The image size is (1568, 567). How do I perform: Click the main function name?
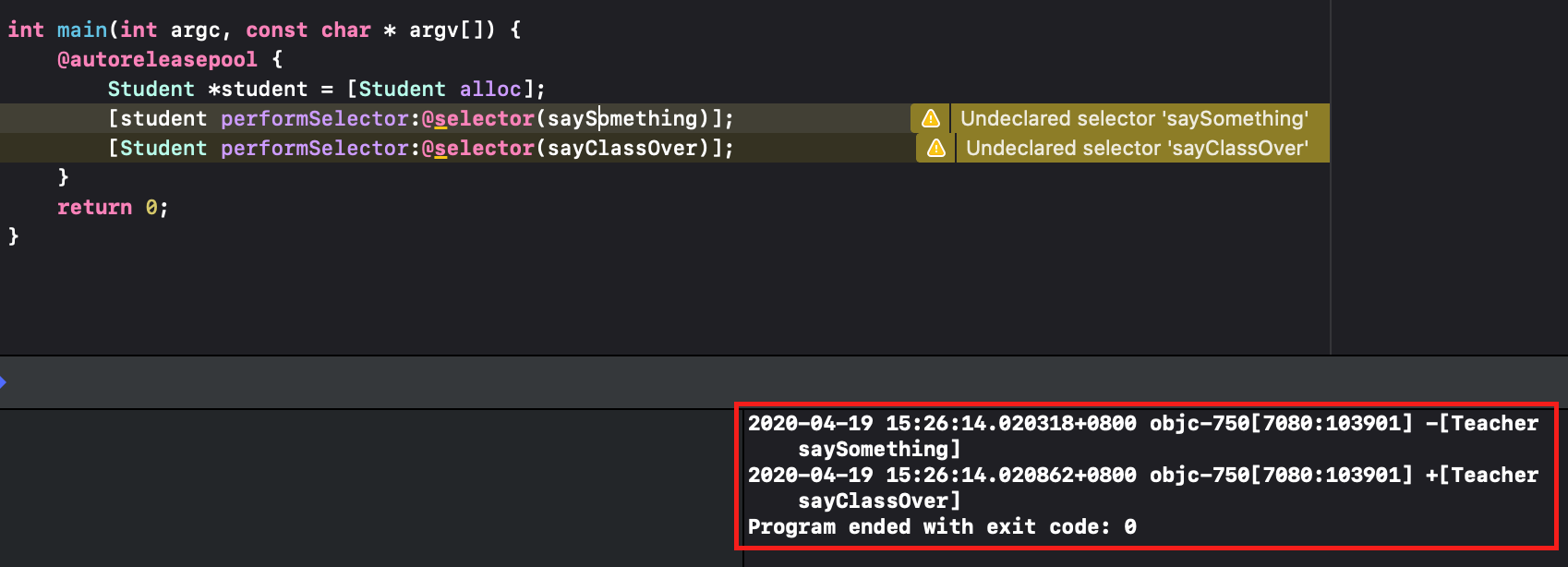tap(82, 30)
